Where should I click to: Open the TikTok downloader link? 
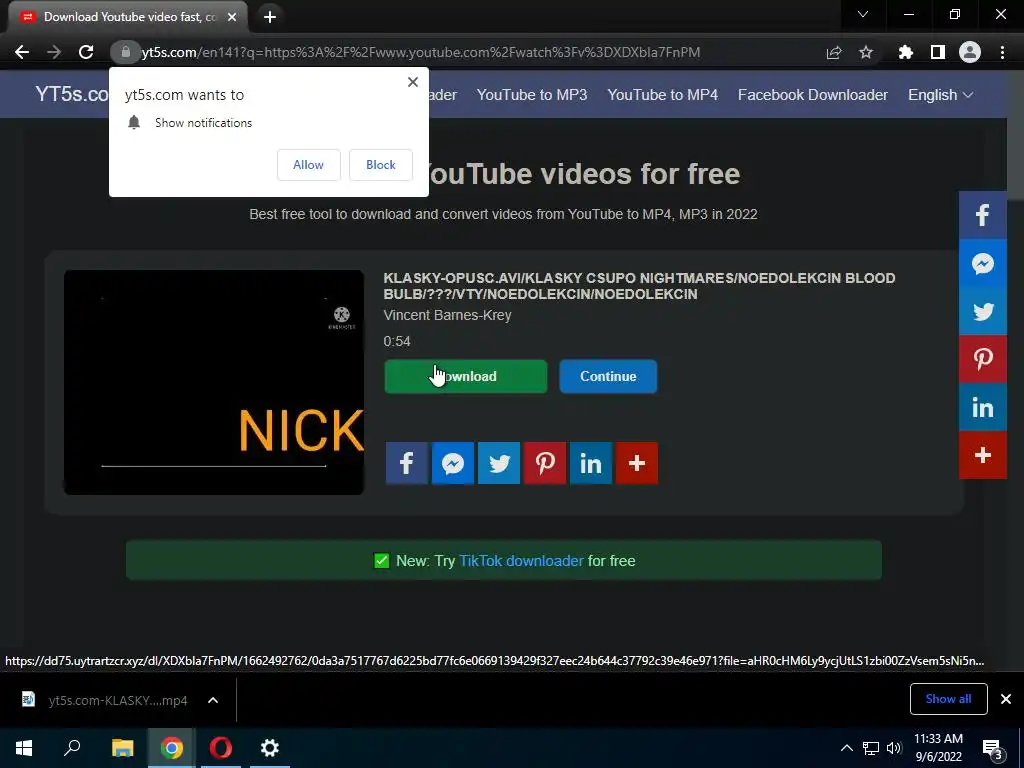coord(521,561)
